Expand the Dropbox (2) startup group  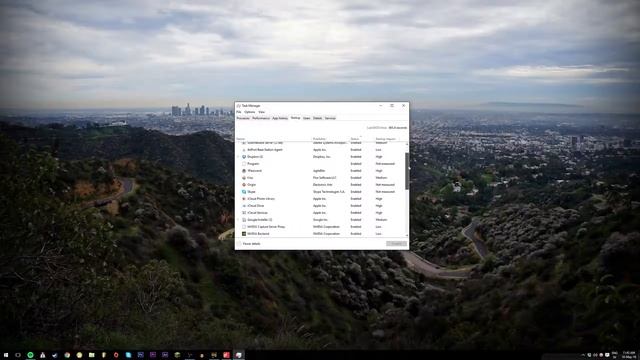coord(238,157)
